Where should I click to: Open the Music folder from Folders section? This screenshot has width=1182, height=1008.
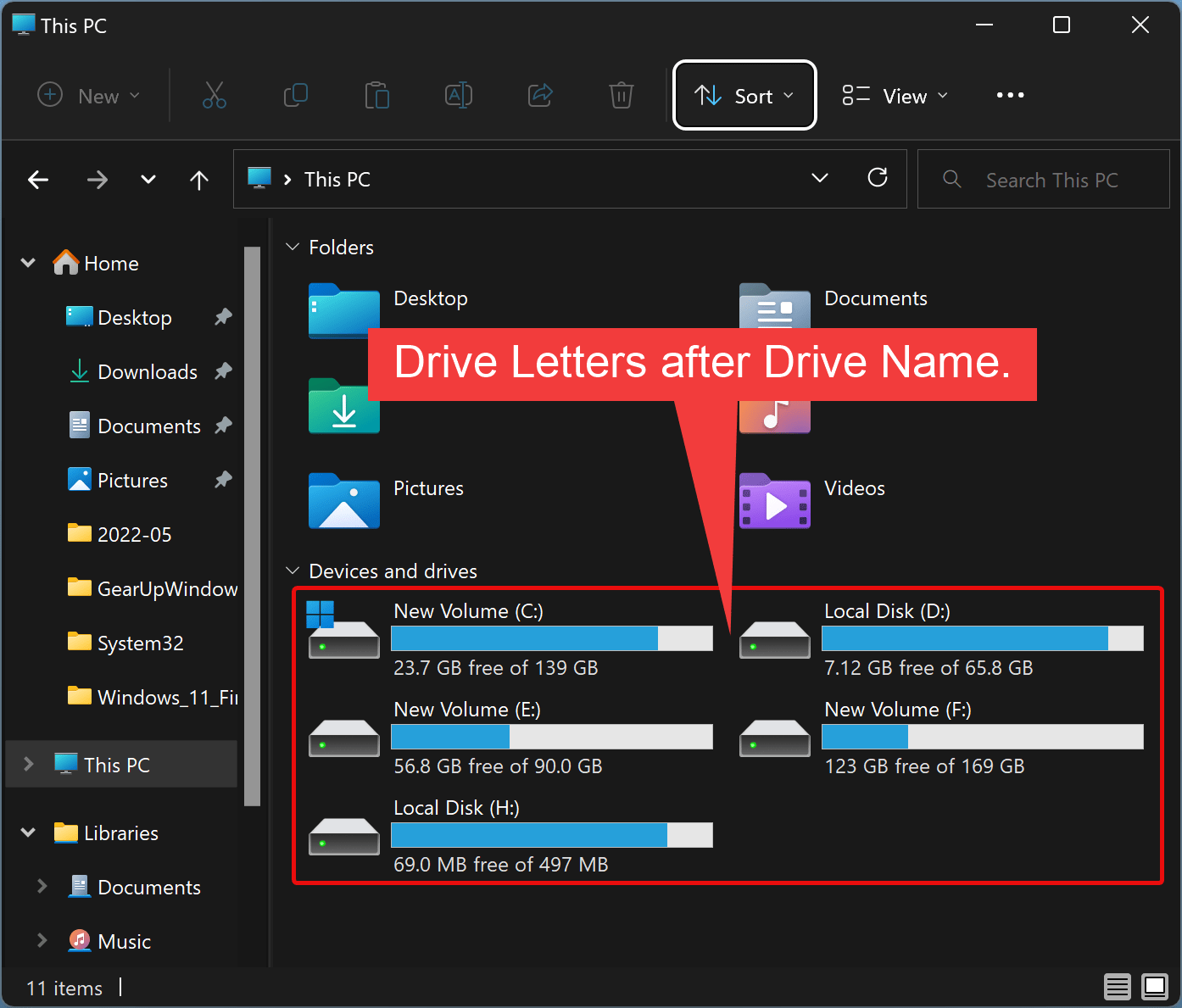(x=774, y=415)
